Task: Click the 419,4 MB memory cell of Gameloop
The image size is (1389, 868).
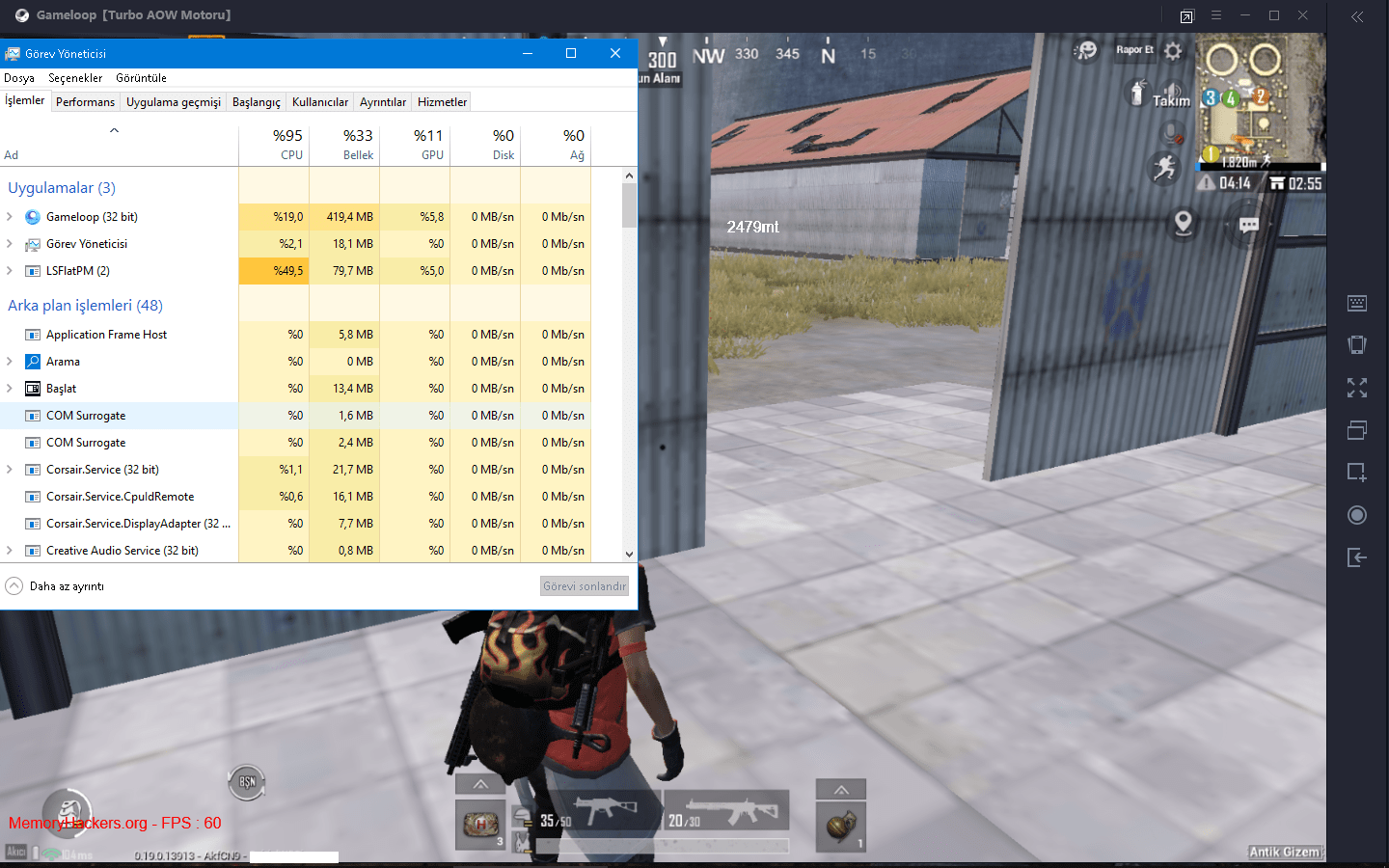Action: (344, 217)
